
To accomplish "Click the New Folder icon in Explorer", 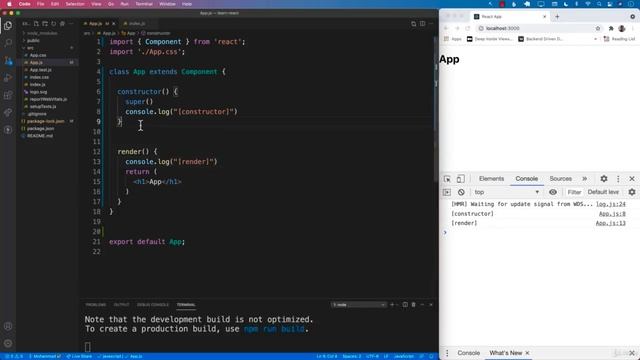I will tap(45, 24).
